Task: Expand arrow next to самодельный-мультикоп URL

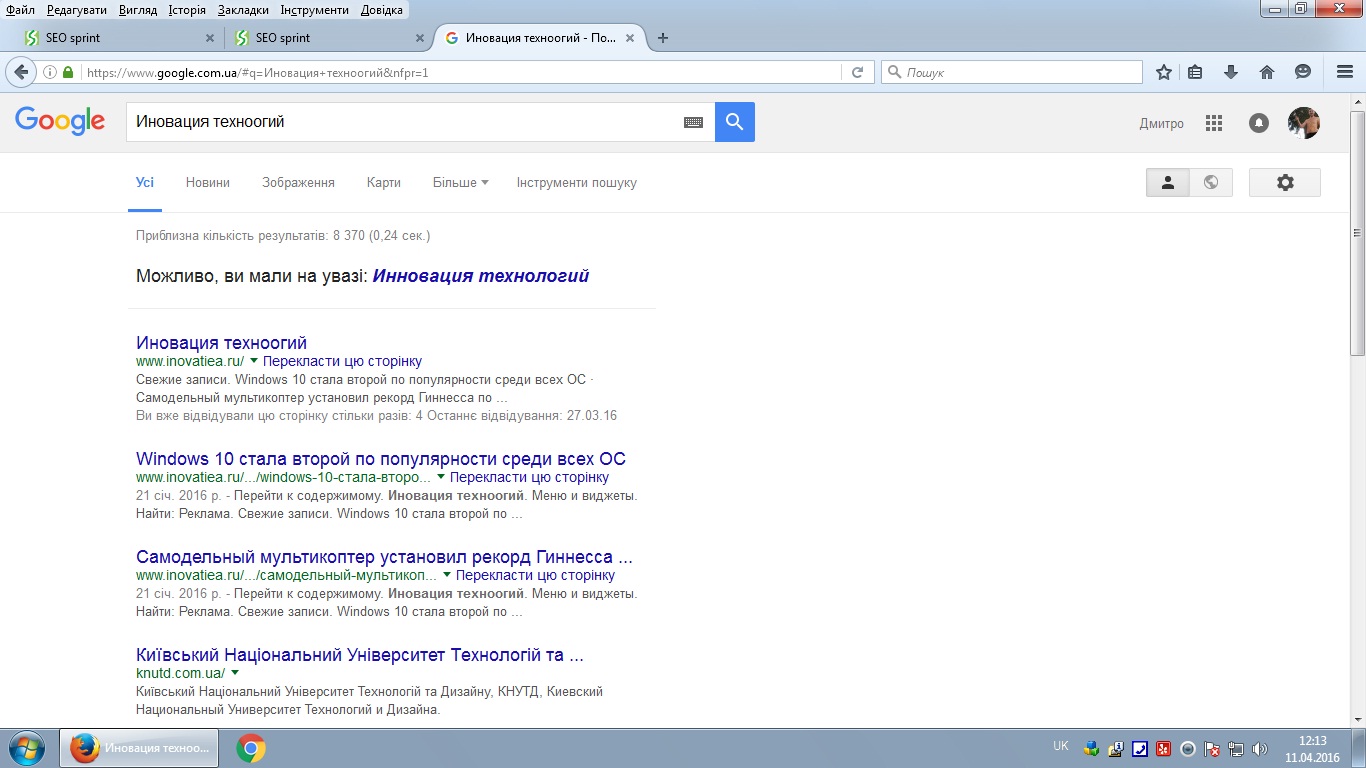Action: [447, 575]
